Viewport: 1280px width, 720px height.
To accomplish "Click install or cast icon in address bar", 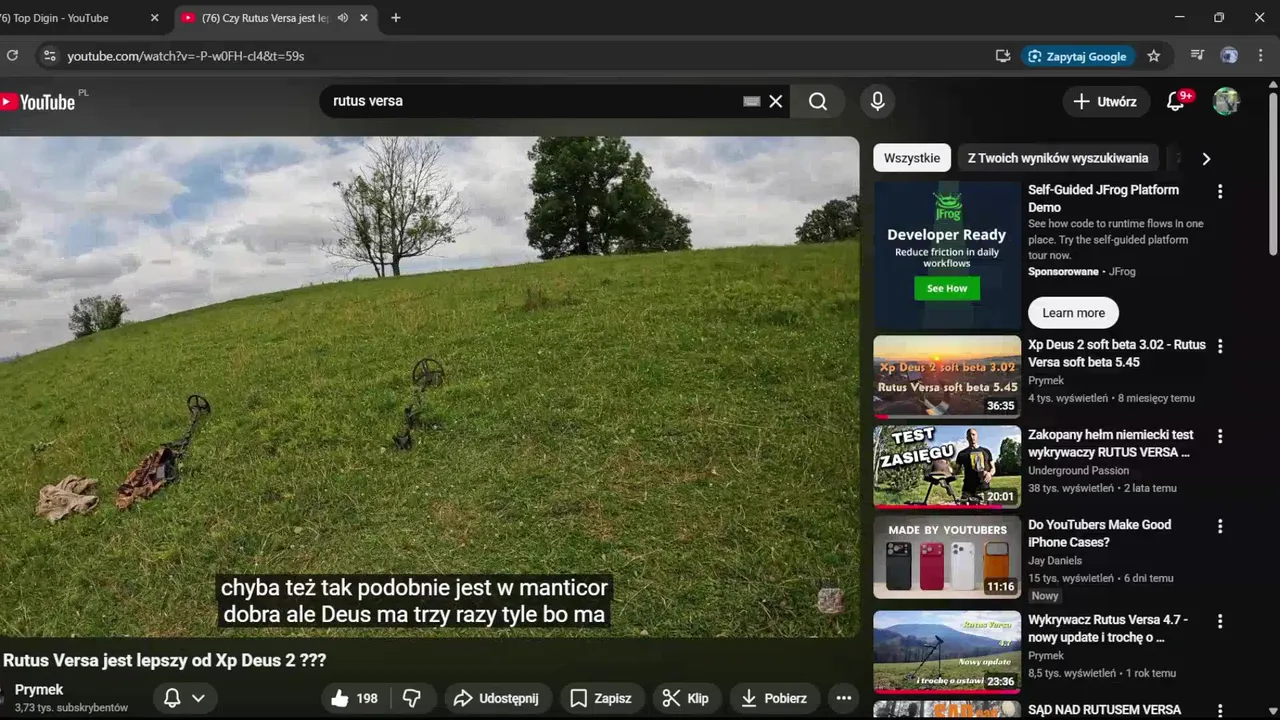I will (1003, 56).
